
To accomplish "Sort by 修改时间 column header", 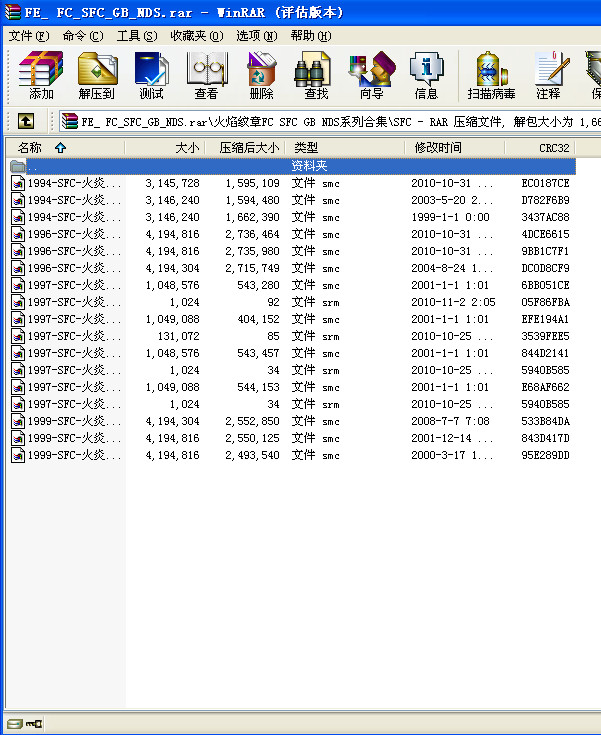I will 455,148.
